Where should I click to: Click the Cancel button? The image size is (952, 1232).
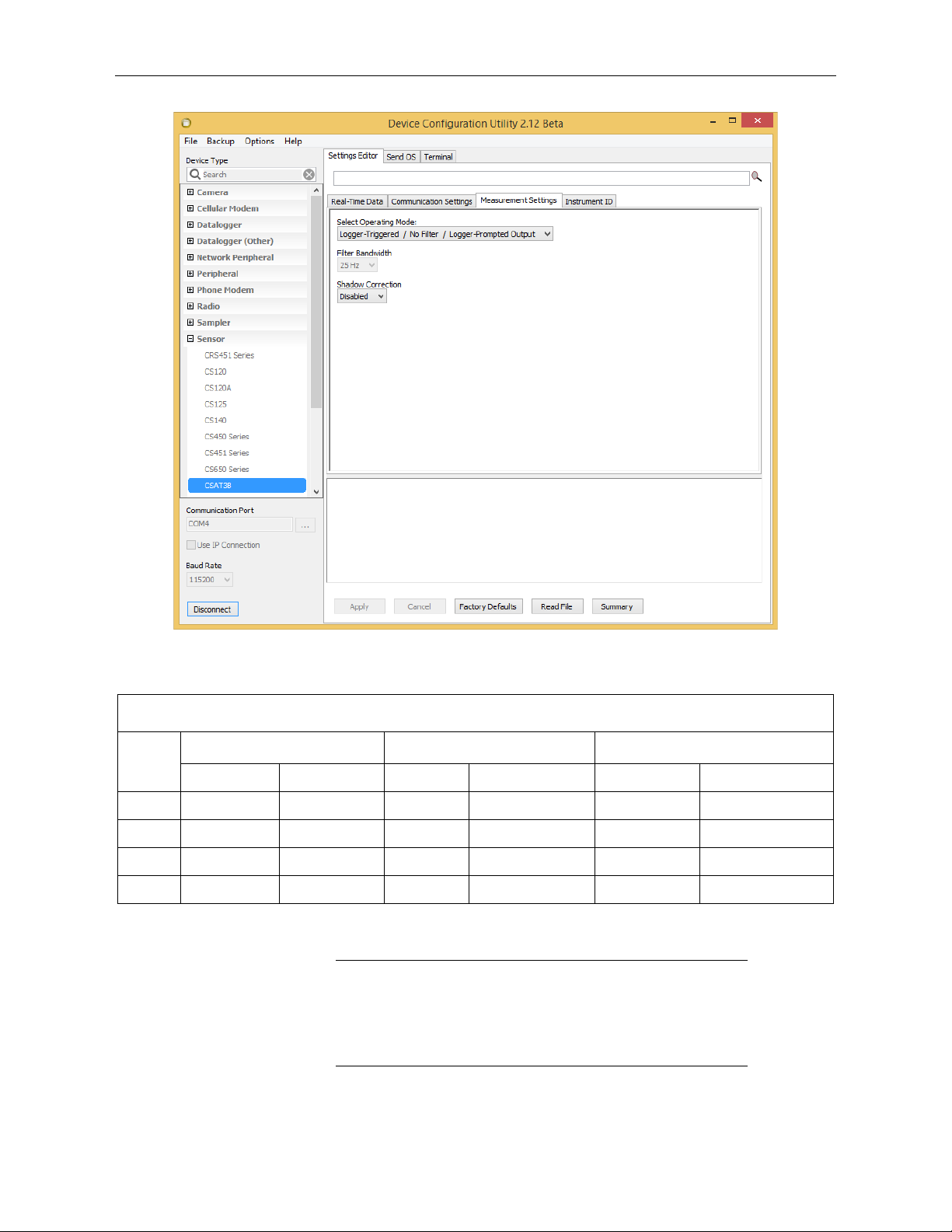(419, 606)
